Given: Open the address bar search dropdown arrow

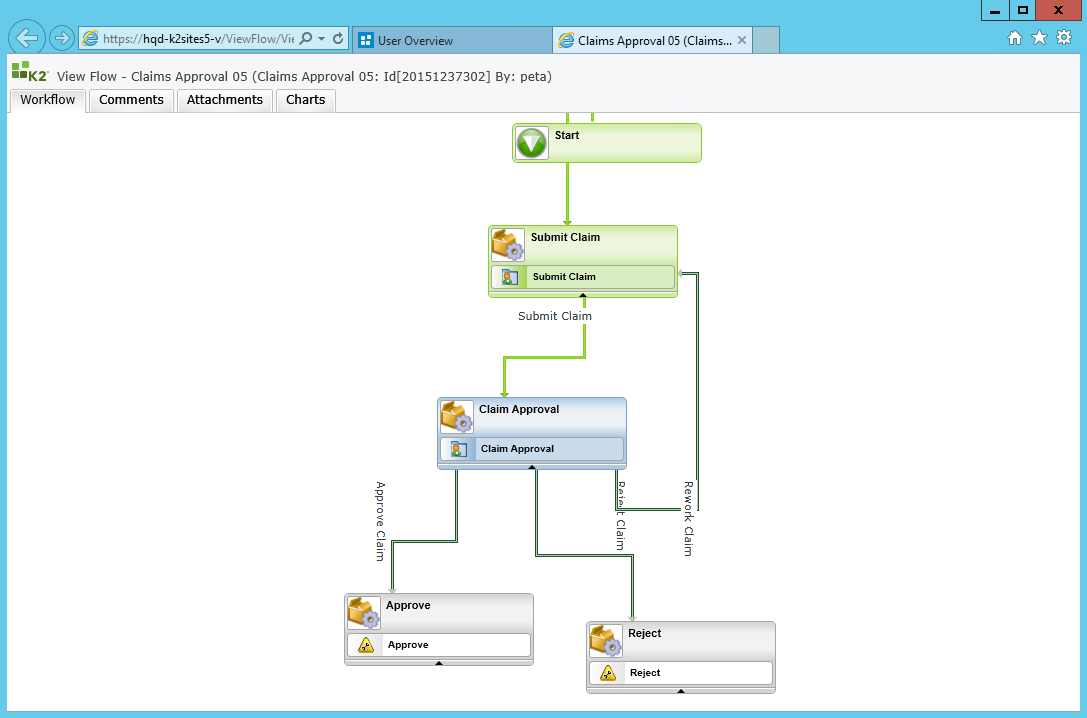Looking at the screenshot, I should (x=321, y=39).
